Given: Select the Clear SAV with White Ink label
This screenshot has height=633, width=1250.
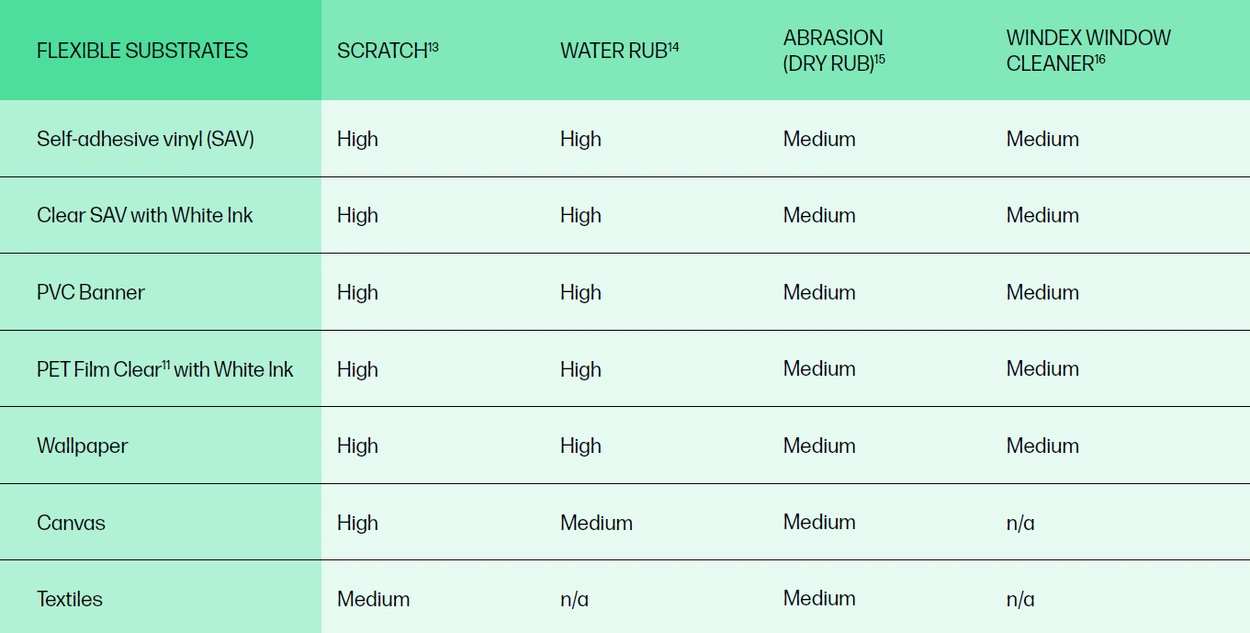Looking at the screenshot, I should (145, 215).
